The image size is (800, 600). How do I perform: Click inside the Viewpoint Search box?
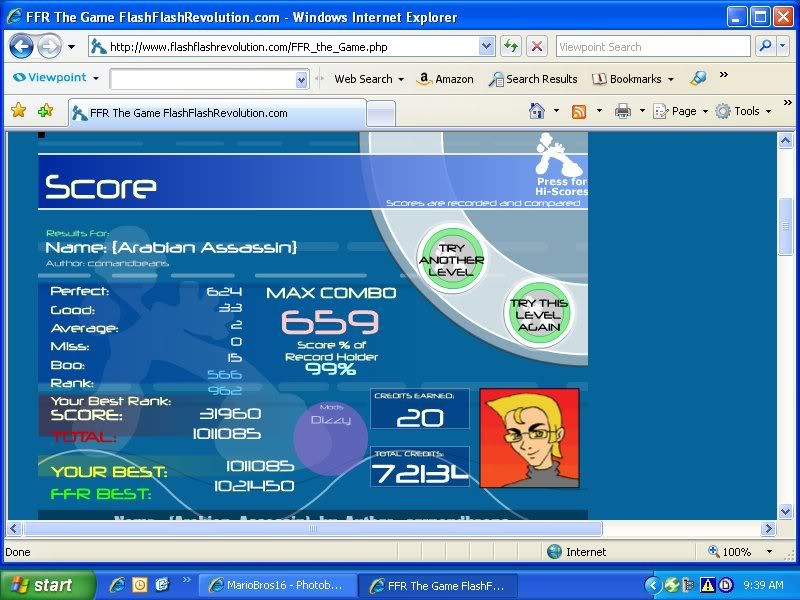pos(650,46)
